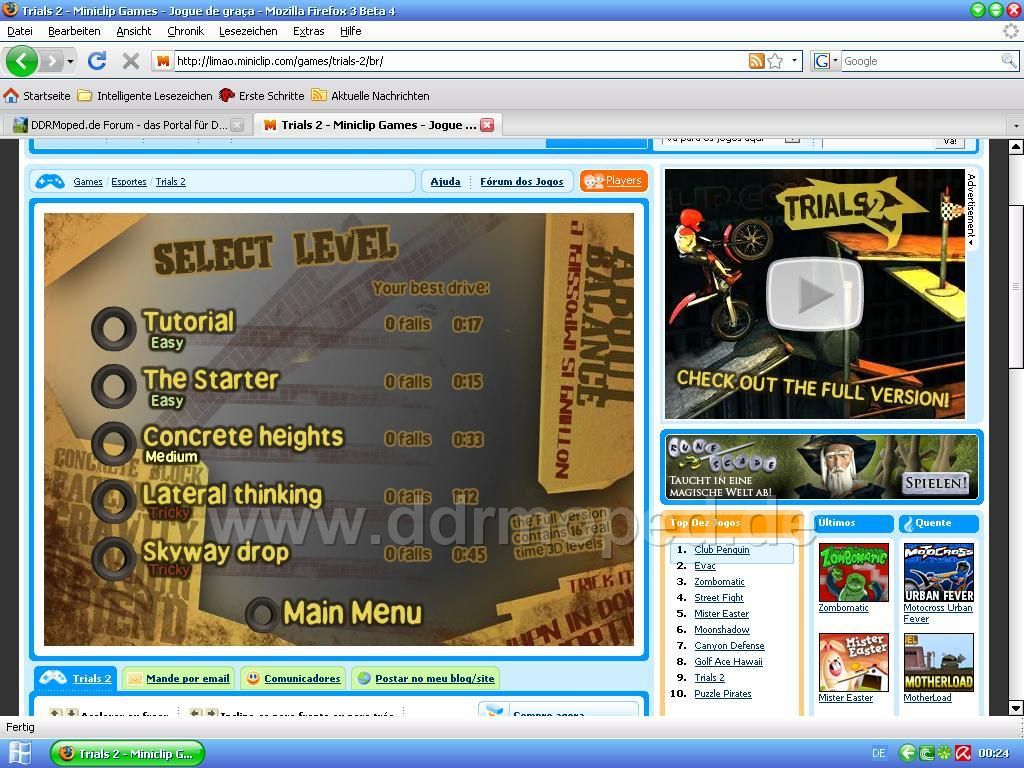
Task: Click the Zombomatic game thumbnail
Action: coord(854,572)
